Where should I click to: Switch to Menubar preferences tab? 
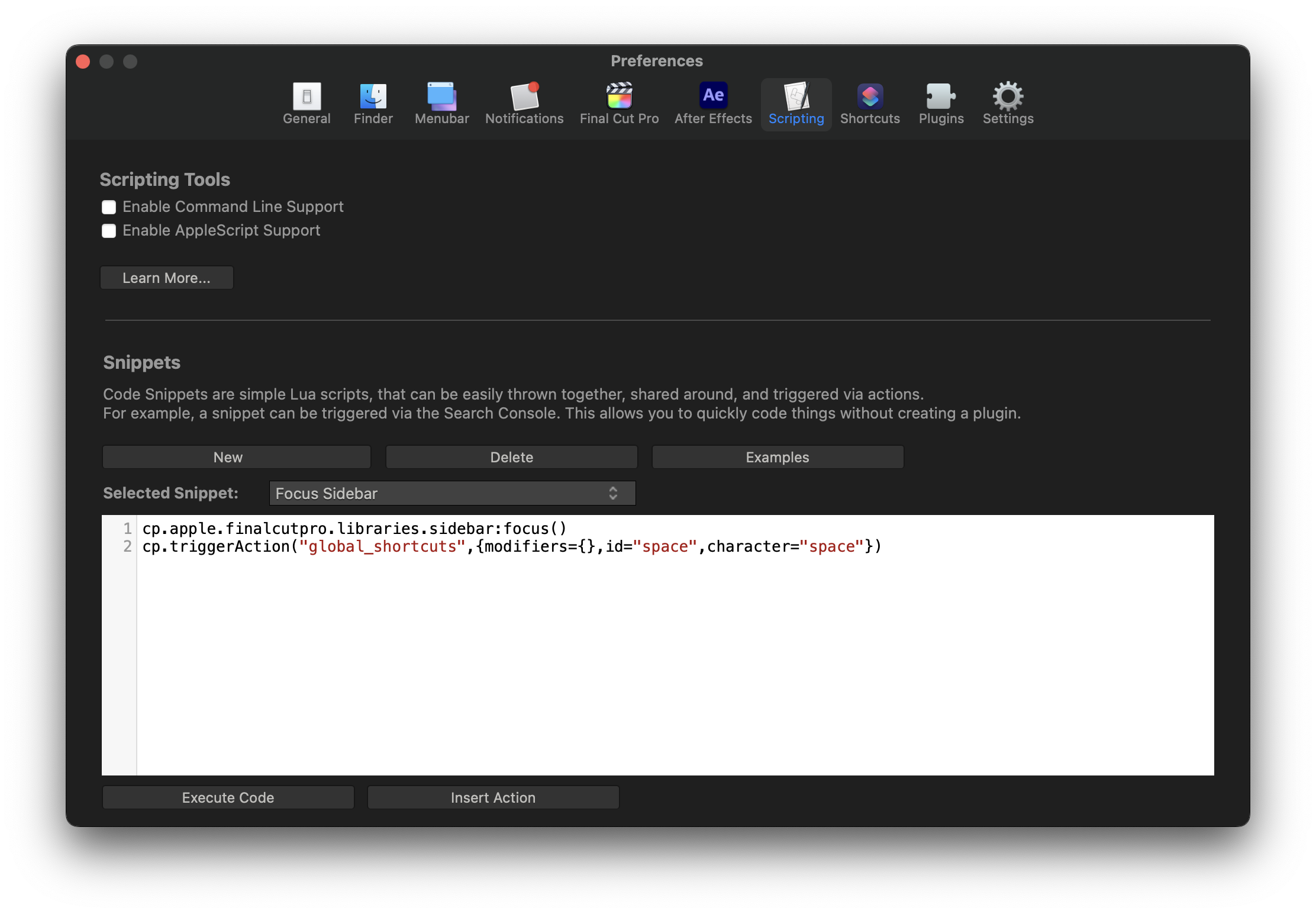(x=442, y=104)
